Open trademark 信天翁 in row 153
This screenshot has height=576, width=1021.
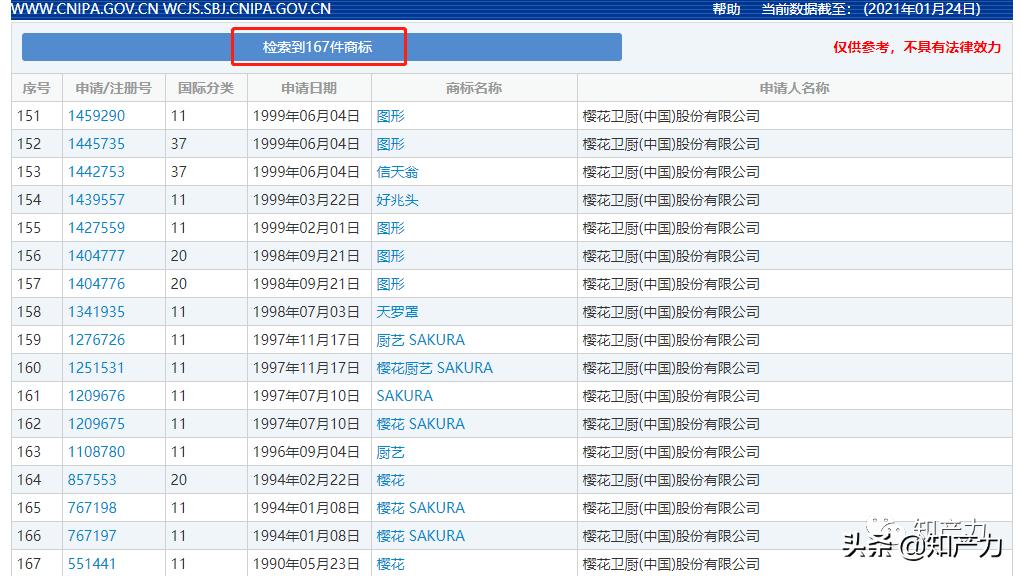point(397,172)
